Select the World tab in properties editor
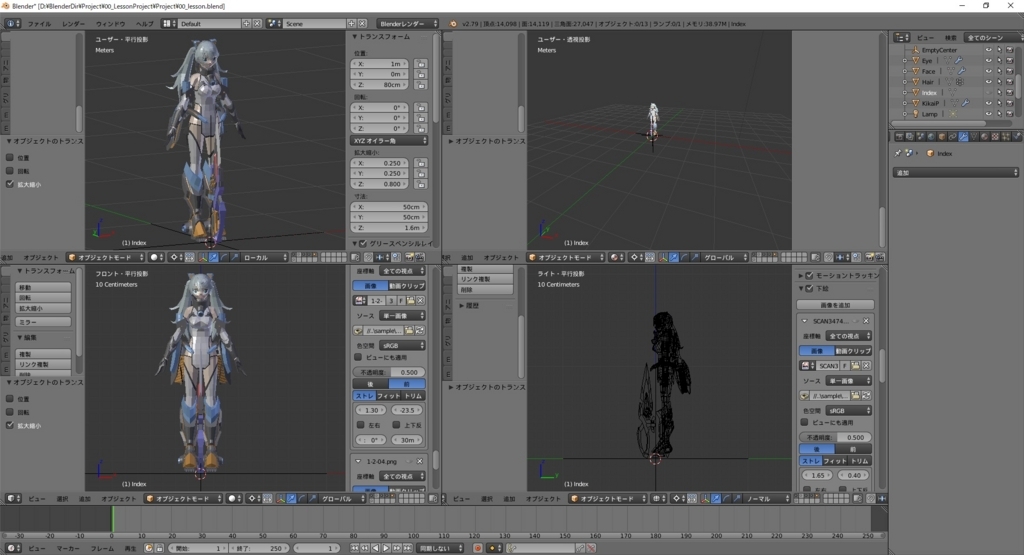 [931, 136]
